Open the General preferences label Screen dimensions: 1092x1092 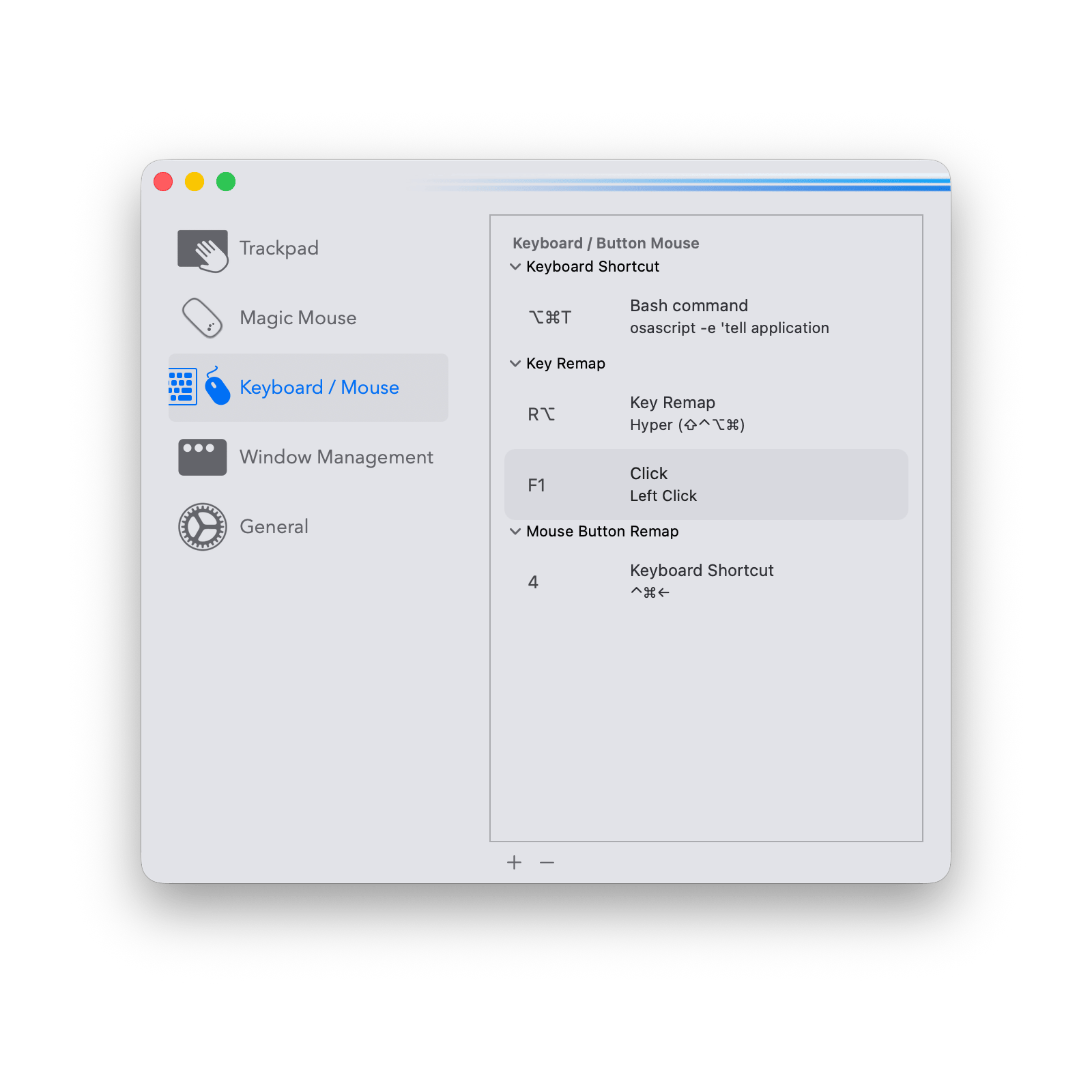click(274, 527)
